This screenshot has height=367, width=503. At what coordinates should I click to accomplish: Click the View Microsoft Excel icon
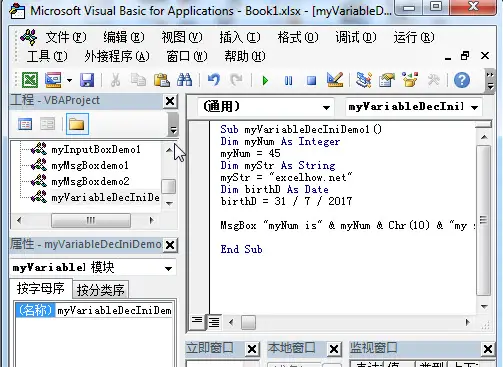(x=30, y=80)
